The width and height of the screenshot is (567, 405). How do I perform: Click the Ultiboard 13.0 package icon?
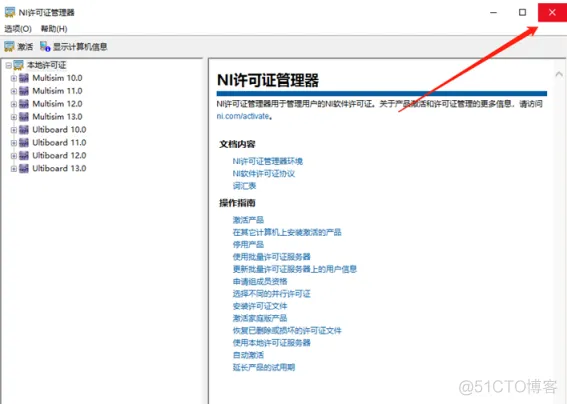tap(24, 169)
